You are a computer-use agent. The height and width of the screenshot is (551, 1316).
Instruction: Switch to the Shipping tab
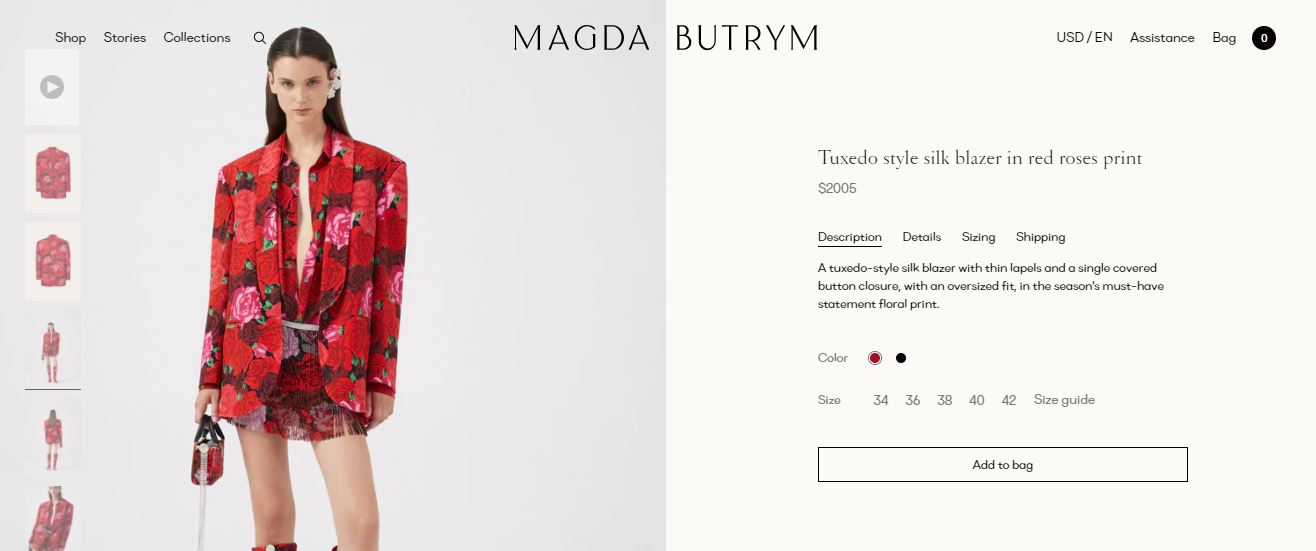pos(1041,237)
